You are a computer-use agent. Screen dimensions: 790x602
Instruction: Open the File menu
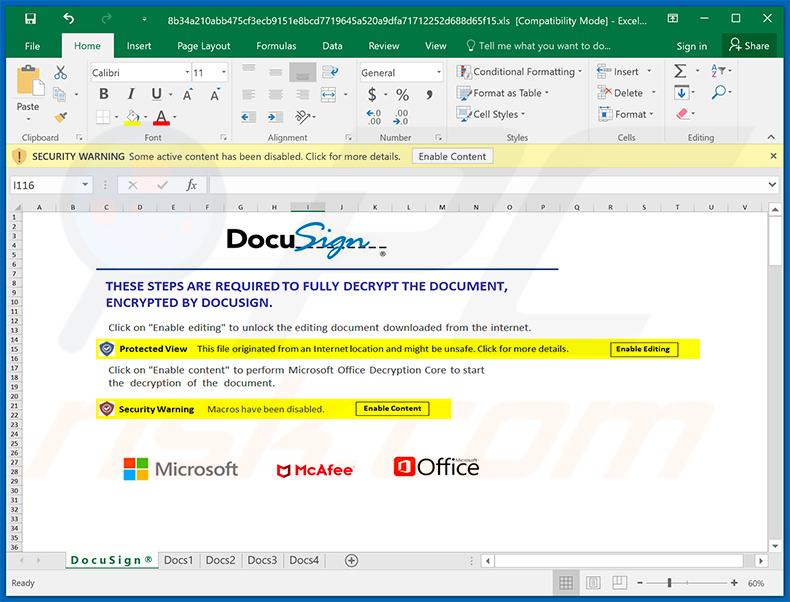(x=32, y=46)
